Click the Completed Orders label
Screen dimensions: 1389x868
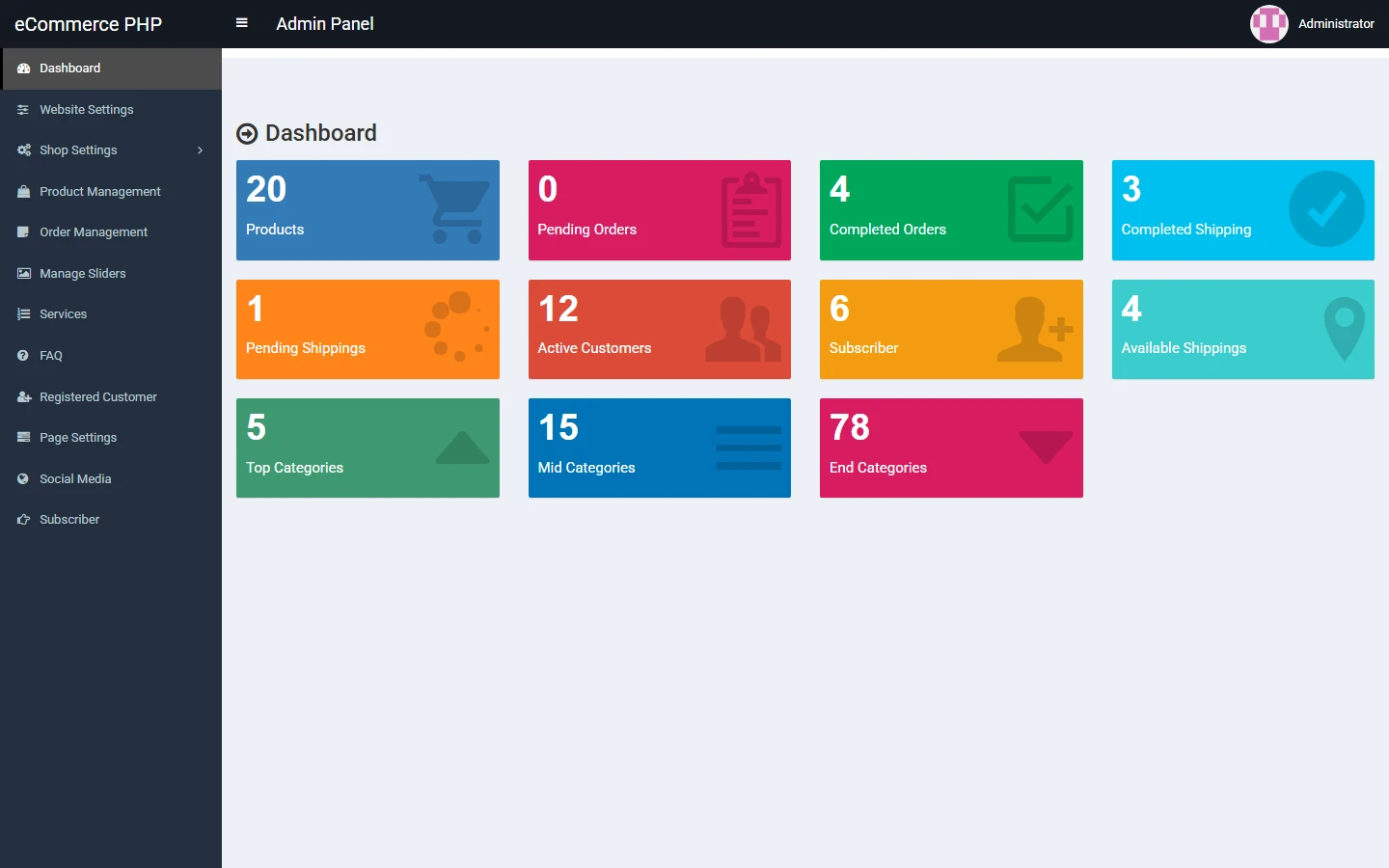point(887,230)
